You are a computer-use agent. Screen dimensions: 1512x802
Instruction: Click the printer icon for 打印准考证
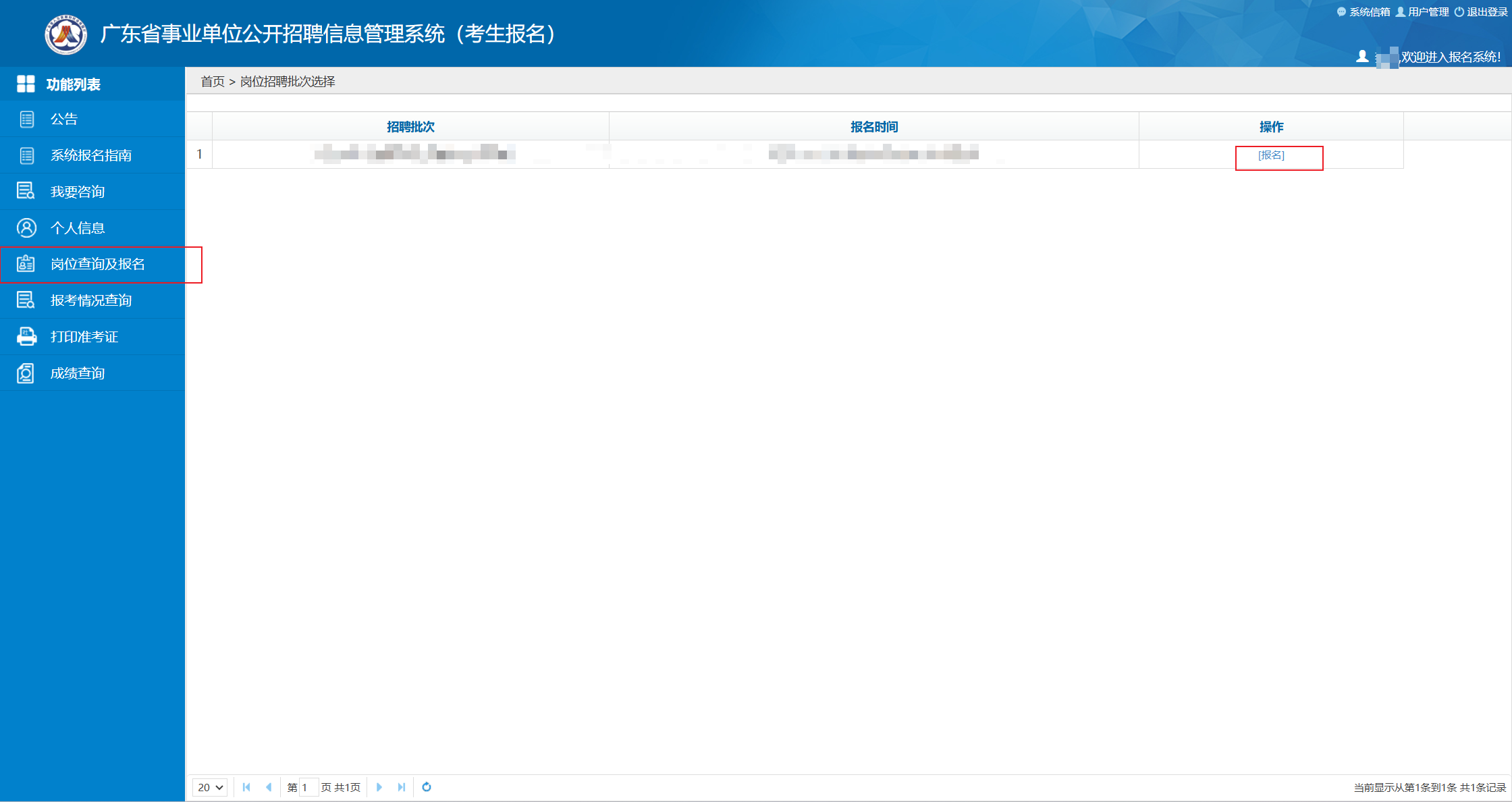pyautogui.click(x=26, y=336)
